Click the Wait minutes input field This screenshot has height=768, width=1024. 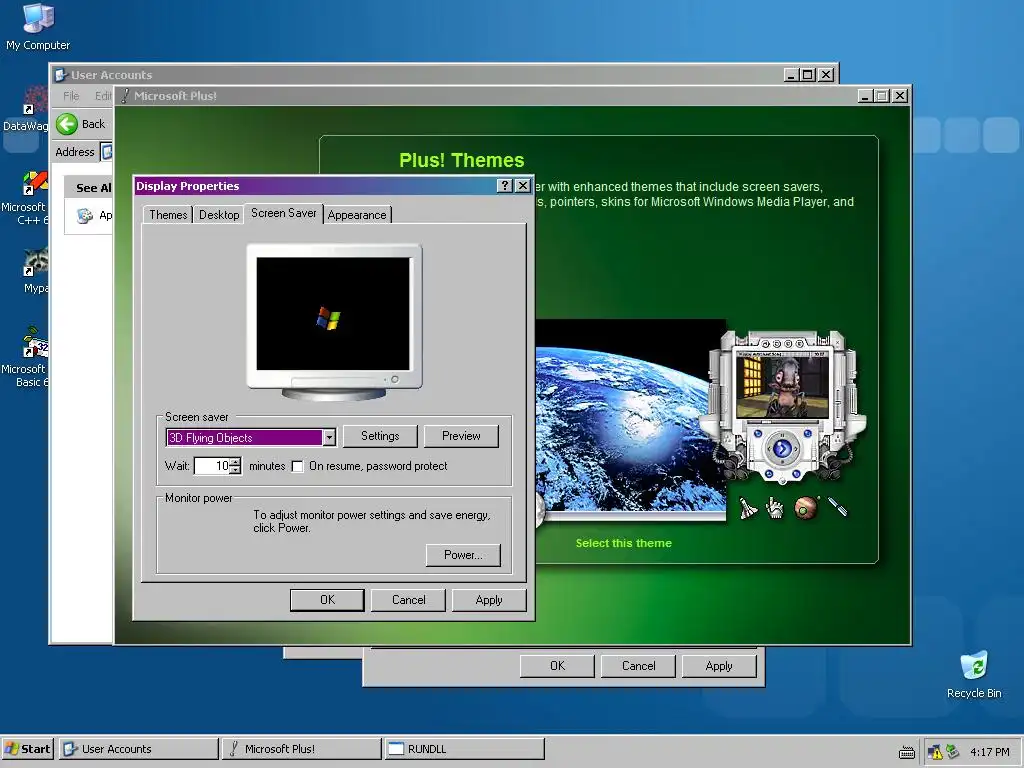point(212,466)
